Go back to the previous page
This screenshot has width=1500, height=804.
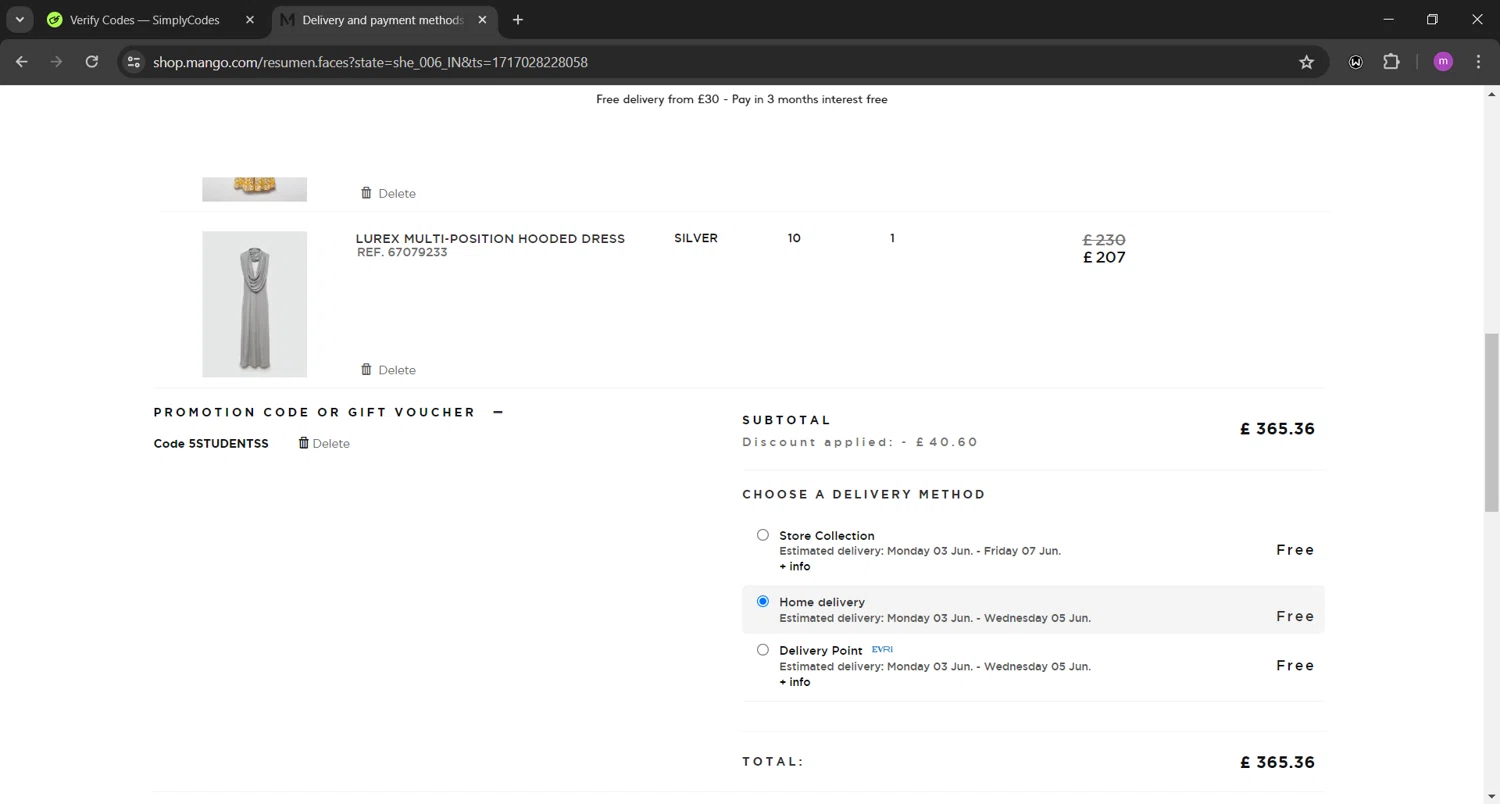point(22,62)
